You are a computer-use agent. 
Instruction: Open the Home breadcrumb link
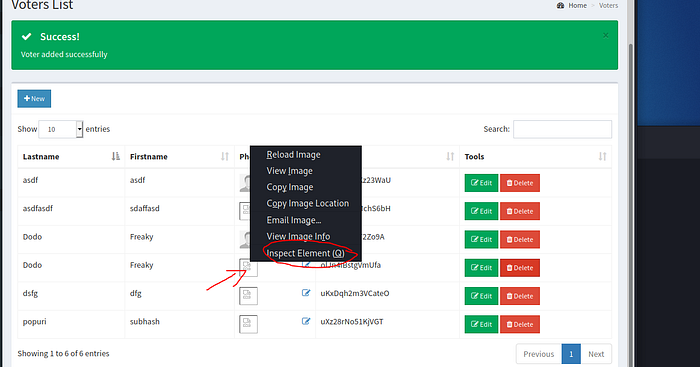tap(577, 5)
